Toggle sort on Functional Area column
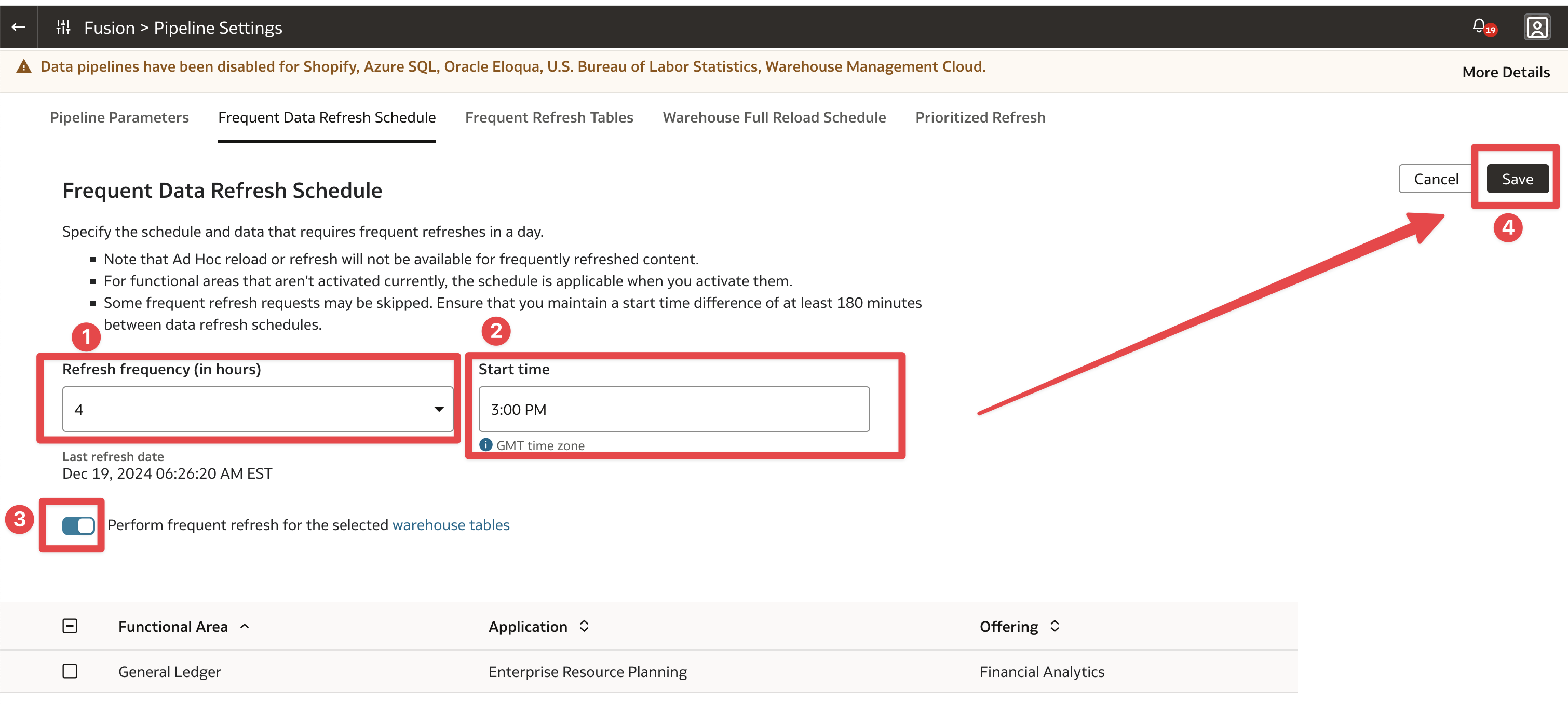 245,626
